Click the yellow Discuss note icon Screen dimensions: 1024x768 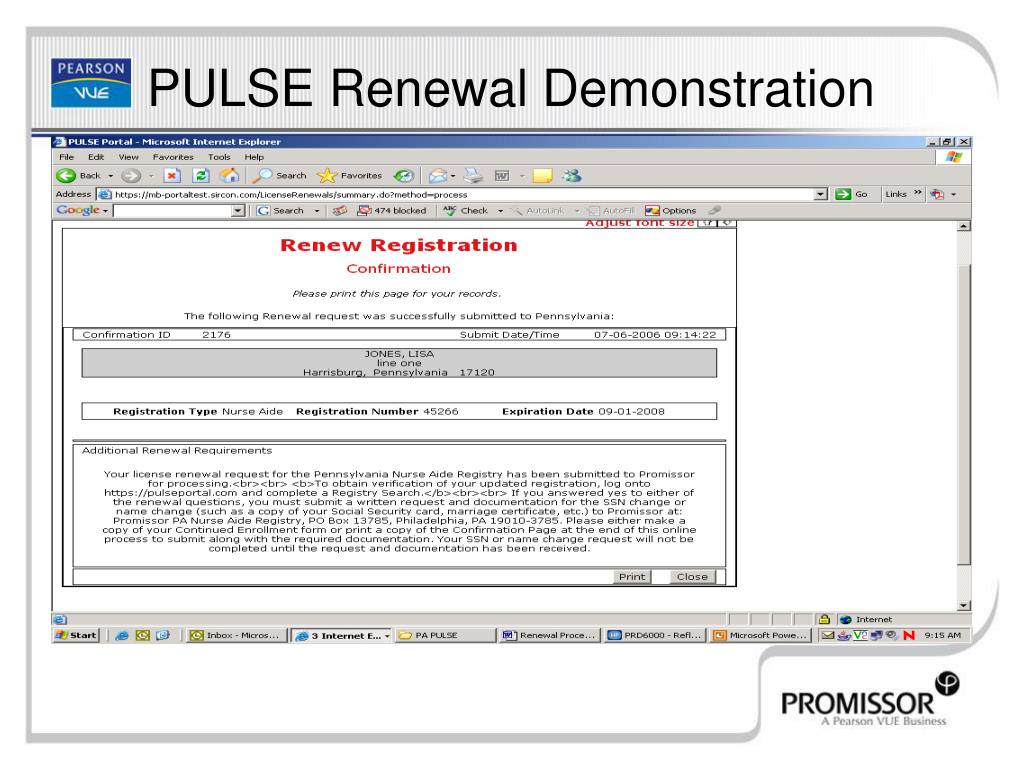(x=542, y=175)
